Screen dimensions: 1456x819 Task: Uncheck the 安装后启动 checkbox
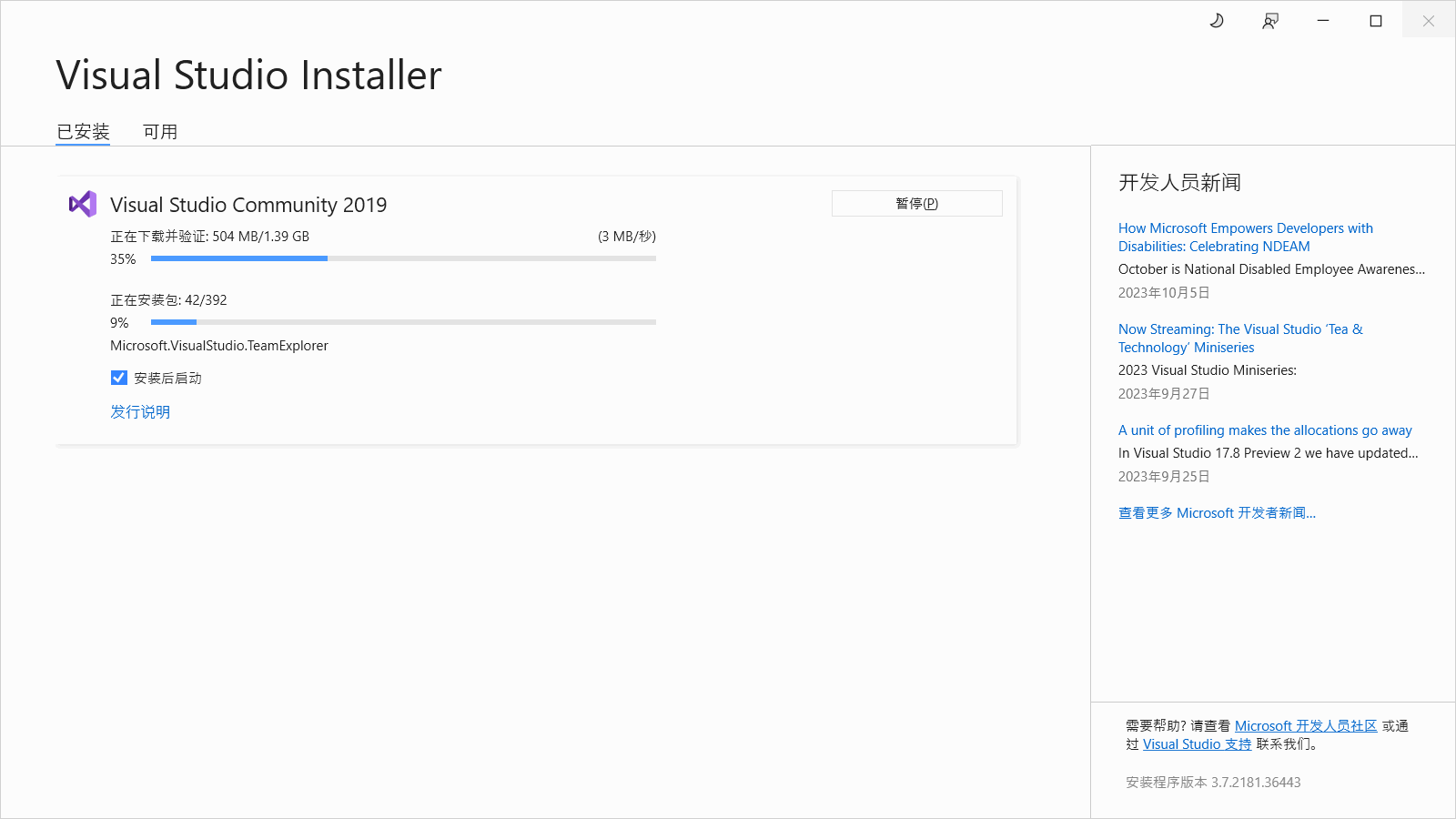pyautogui.click(x=119, y=378)
